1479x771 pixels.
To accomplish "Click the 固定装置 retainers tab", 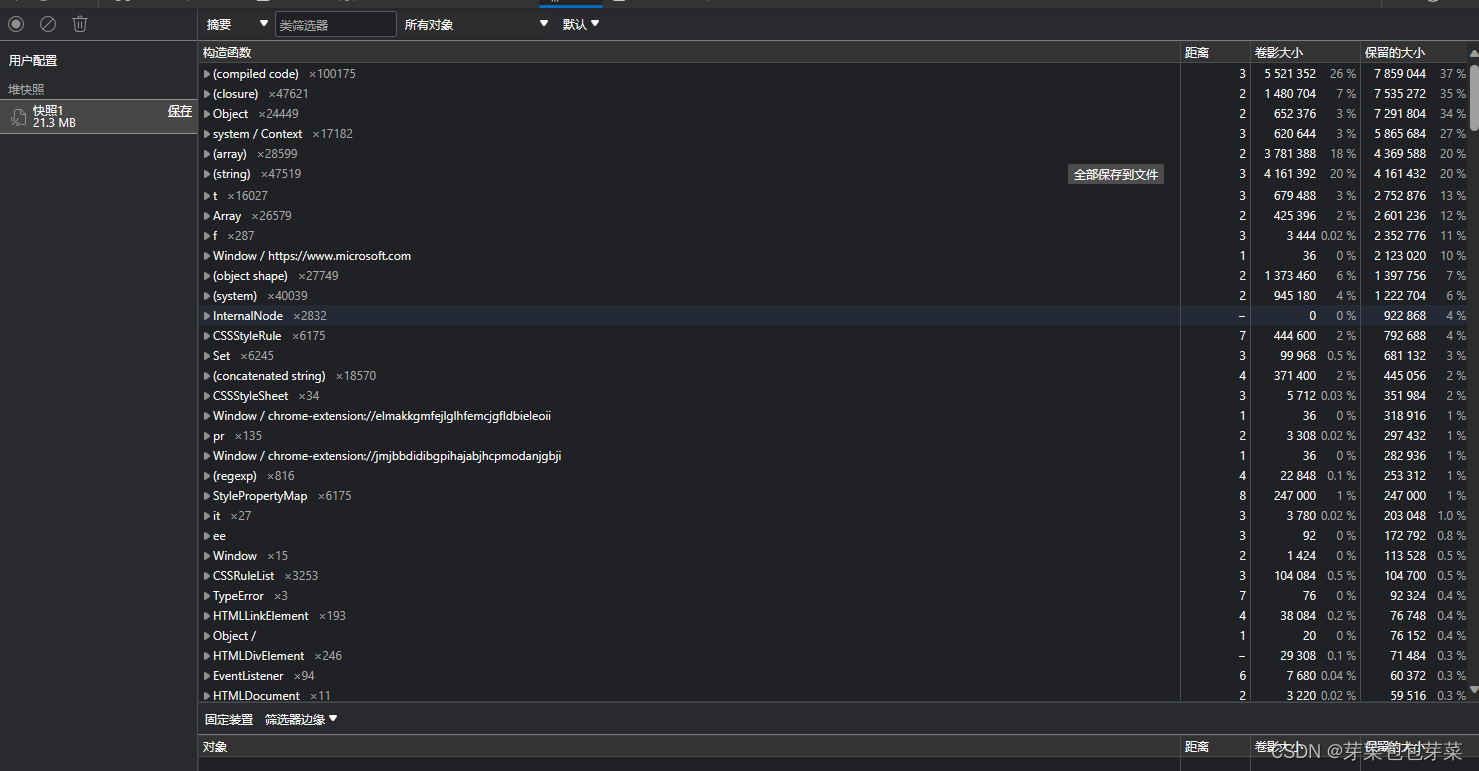I will pyautogui.click(x=229, y=719).
